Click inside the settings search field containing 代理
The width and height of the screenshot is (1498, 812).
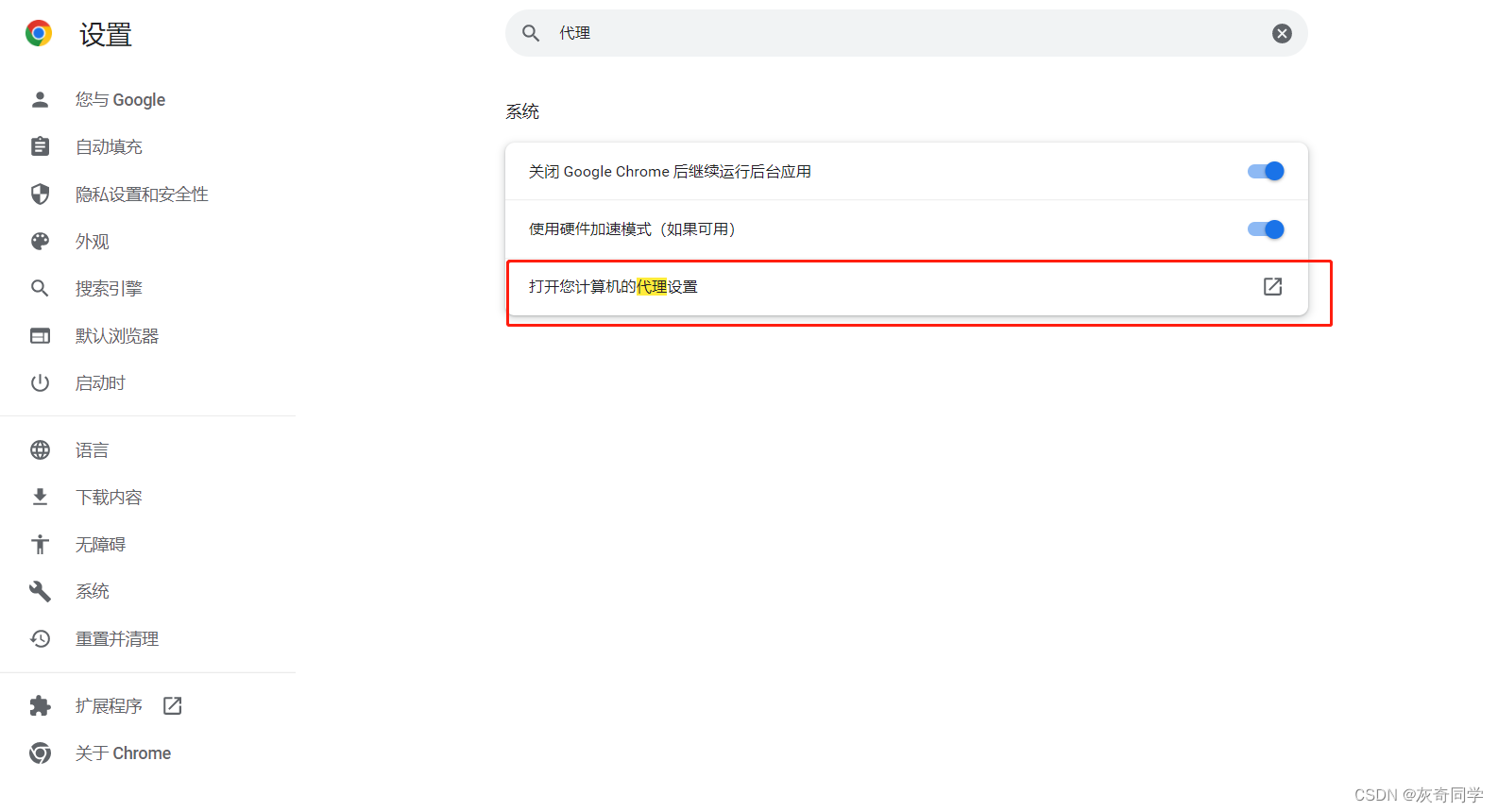(x=907, y=33)
